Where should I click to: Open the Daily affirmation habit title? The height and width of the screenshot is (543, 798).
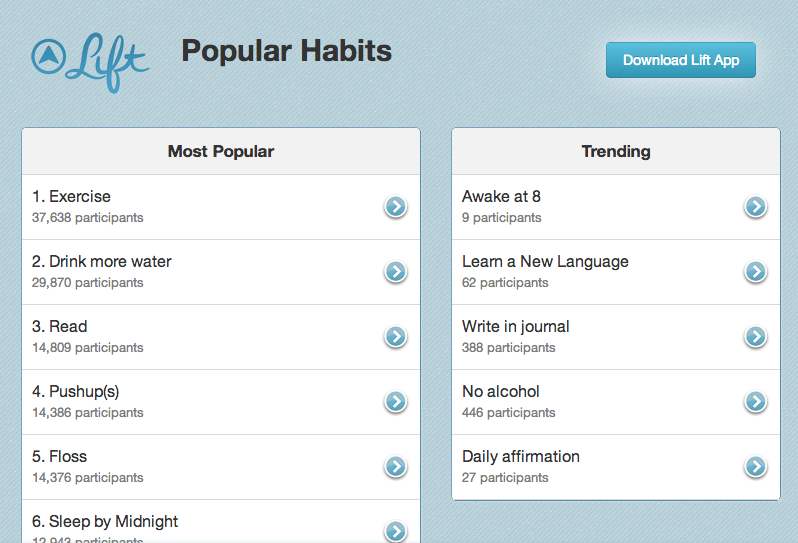click(x=521, y=457)
